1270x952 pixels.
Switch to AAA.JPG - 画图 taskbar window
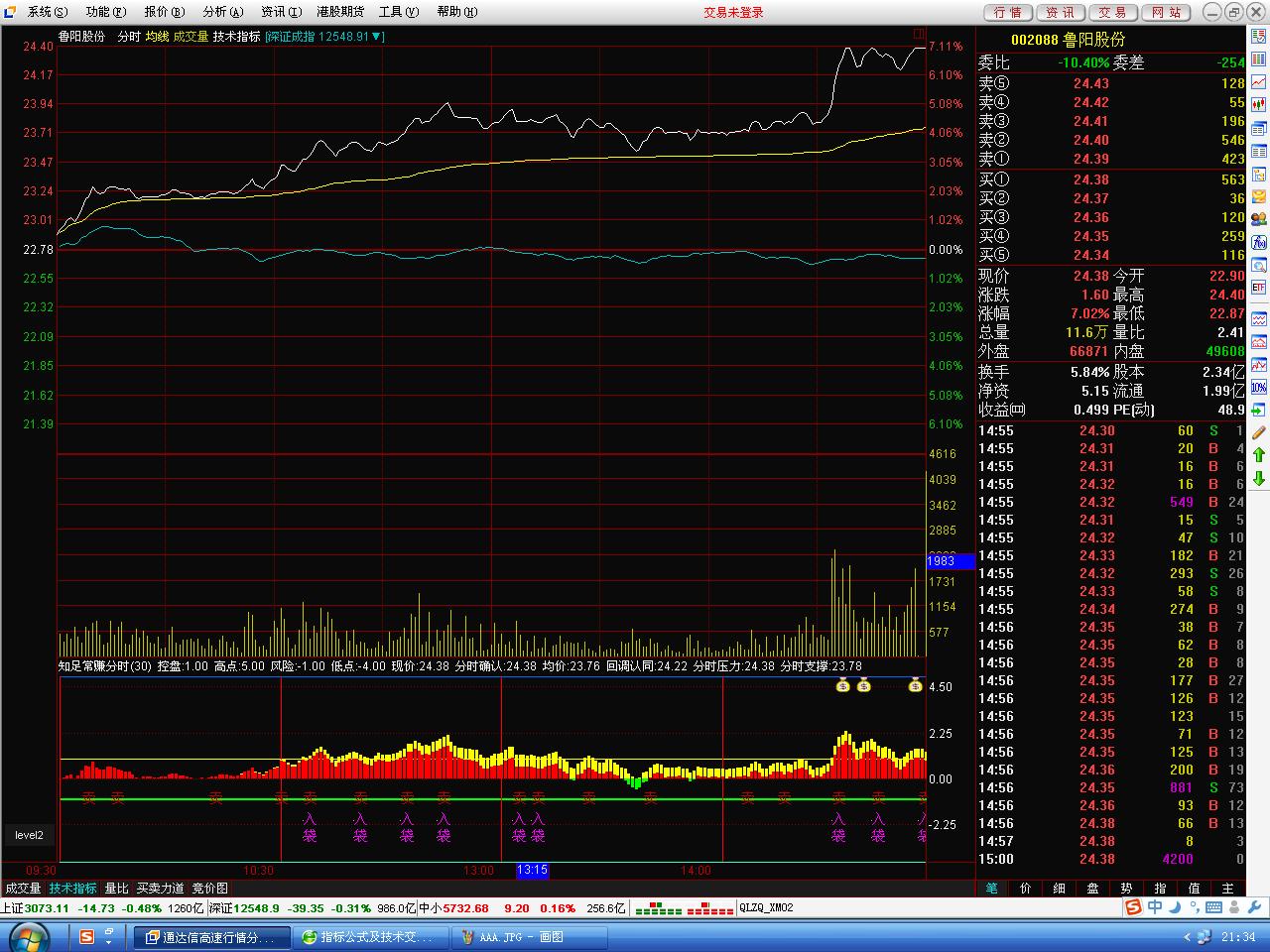pyautogui.click(x=529, y=937)
